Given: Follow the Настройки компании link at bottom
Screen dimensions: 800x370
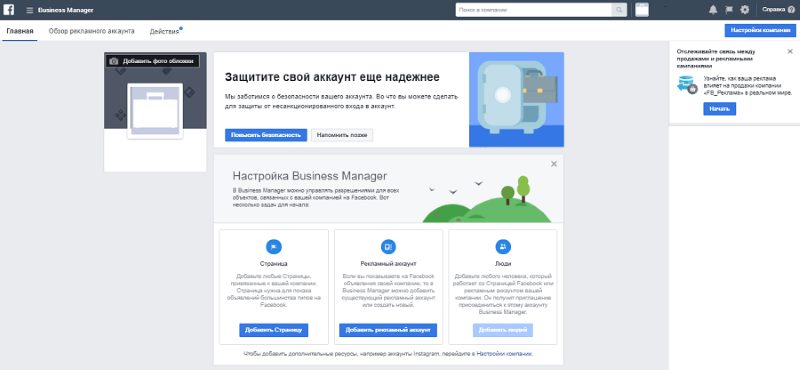Looking at the screenshot, I should pos(504,353).
